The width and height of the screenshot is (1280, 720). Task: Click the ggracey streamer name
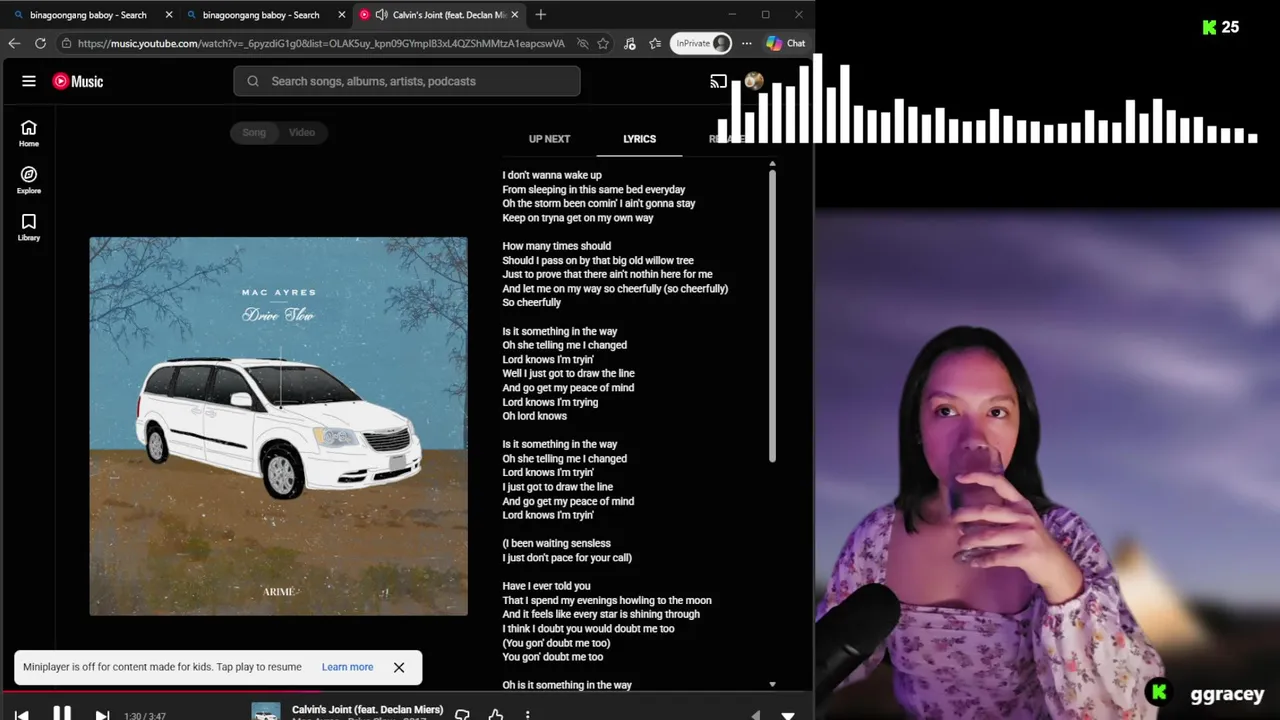[x=1227, y=694]
